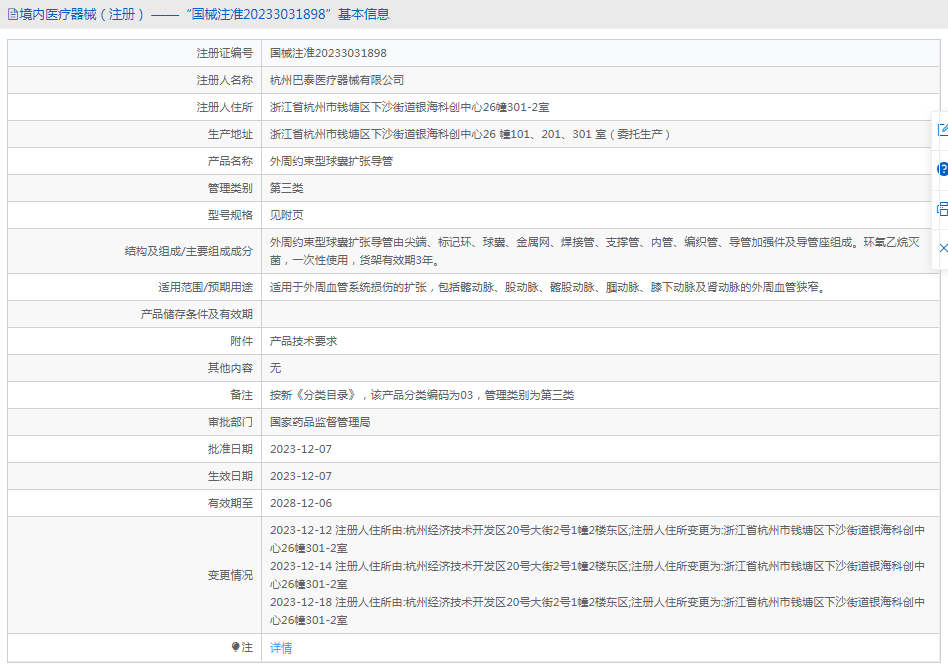Click 第三类 value in the 管理类别 row
Viewport: 948px width, 667px height.
[287, 189]
